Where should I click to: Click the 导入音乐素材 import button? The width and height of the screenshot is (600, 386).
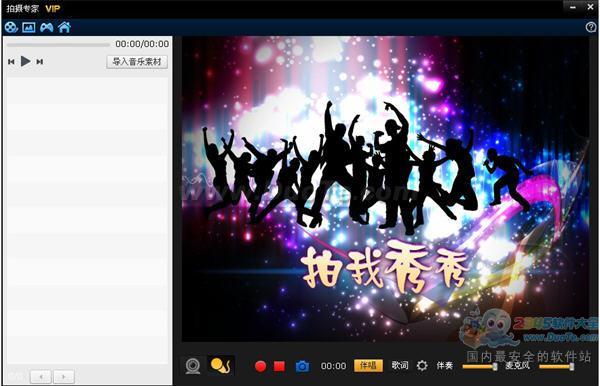137,62
